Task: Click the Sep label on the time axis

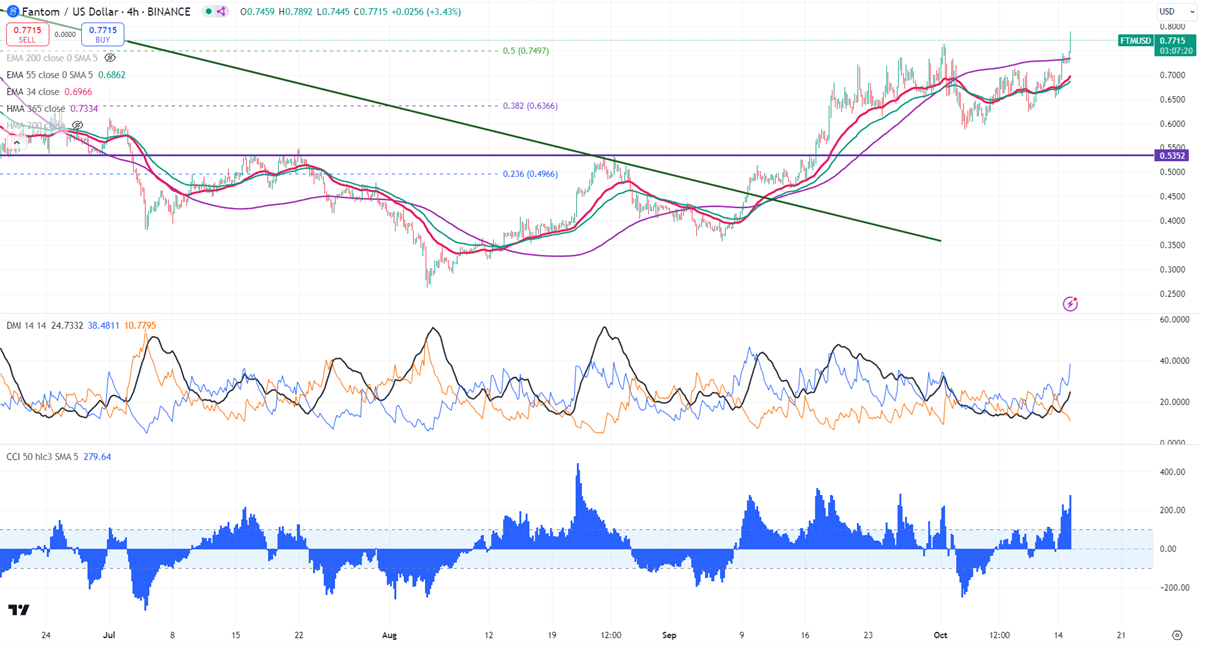Action: [x=669, y=634]
